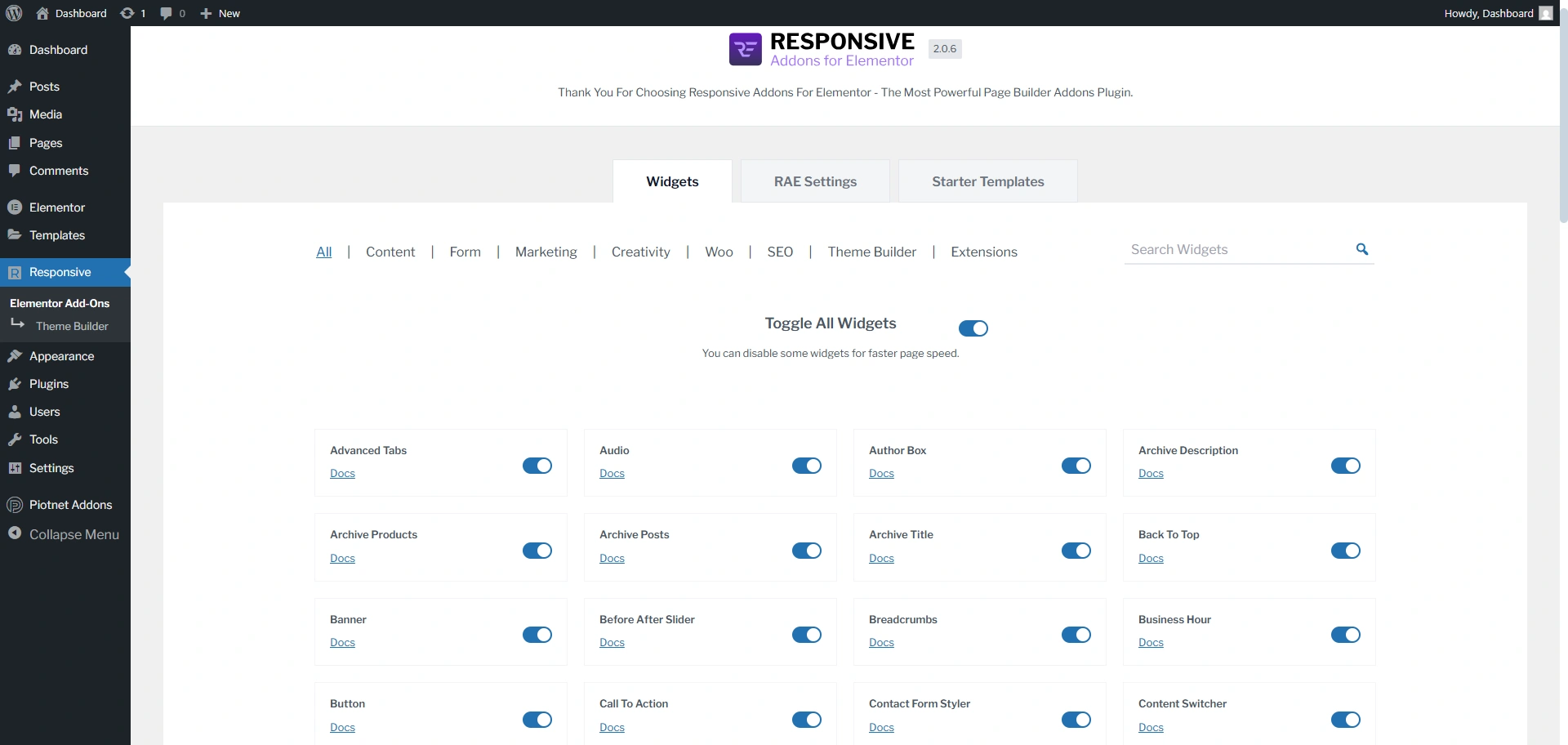Viewport: 1568px width, 745px height.
Task: Open the Dashboard home icon in admin bar
Action: click(x=42, y=13)
